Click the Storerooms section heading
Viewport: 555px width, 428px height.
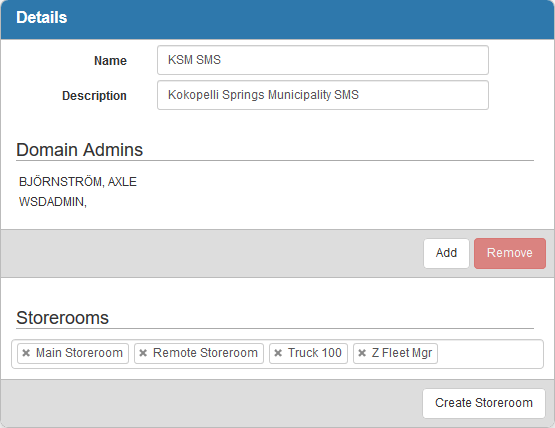62,318
